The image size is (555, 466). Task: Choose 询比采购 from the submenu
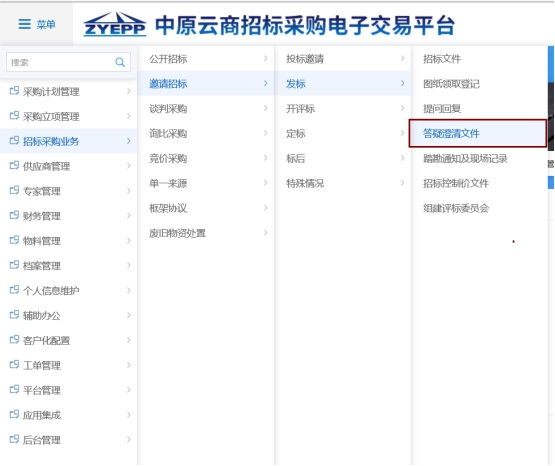click(168, 133)
